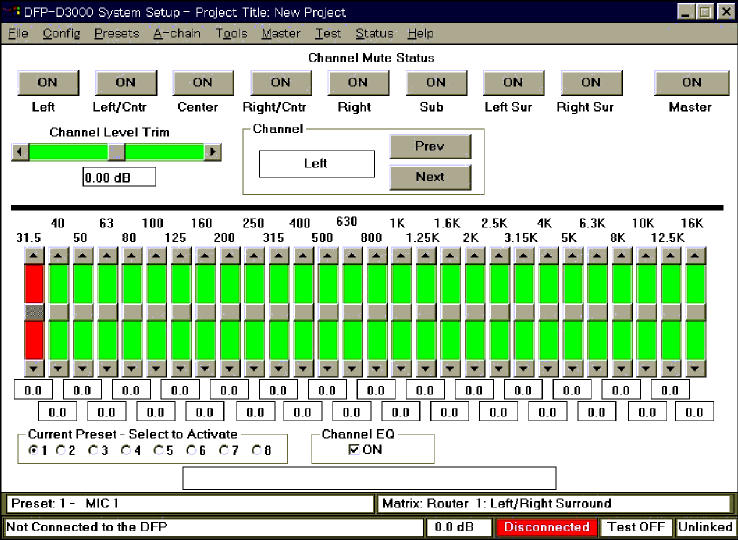Screen dimensions: 738x540
Task: Click the down arrow of the 31.5 Hz band
Action: [34, 367]
